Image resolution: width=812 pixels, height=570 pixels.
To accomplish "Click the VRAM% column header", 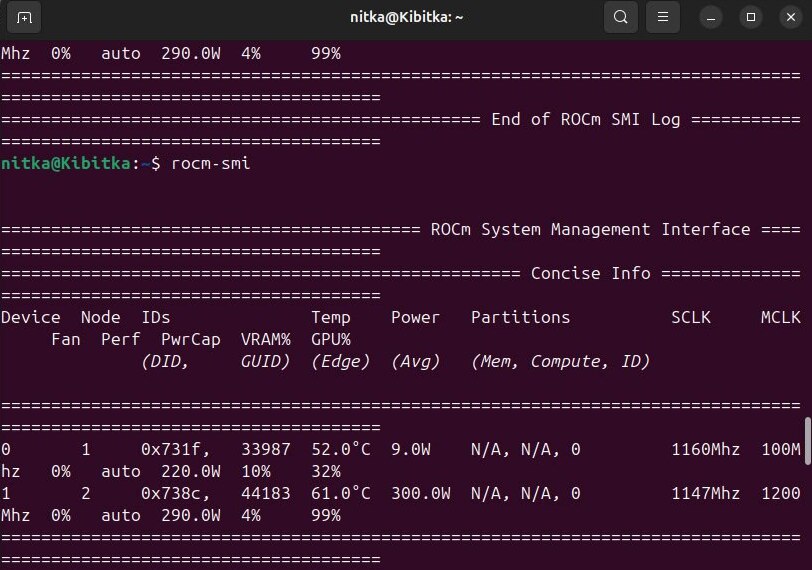I will point(265,340).
